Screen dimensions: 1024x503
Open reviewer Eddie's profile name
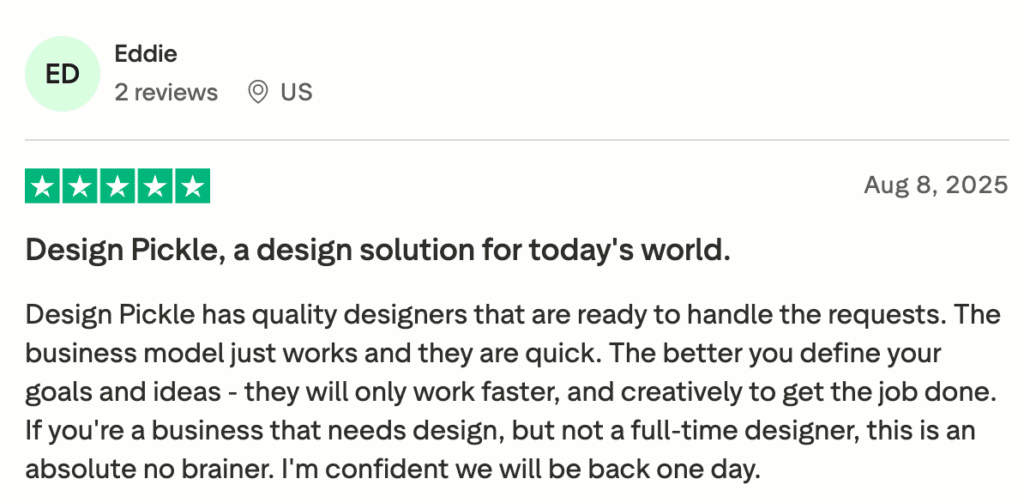(x=146, y=54)
